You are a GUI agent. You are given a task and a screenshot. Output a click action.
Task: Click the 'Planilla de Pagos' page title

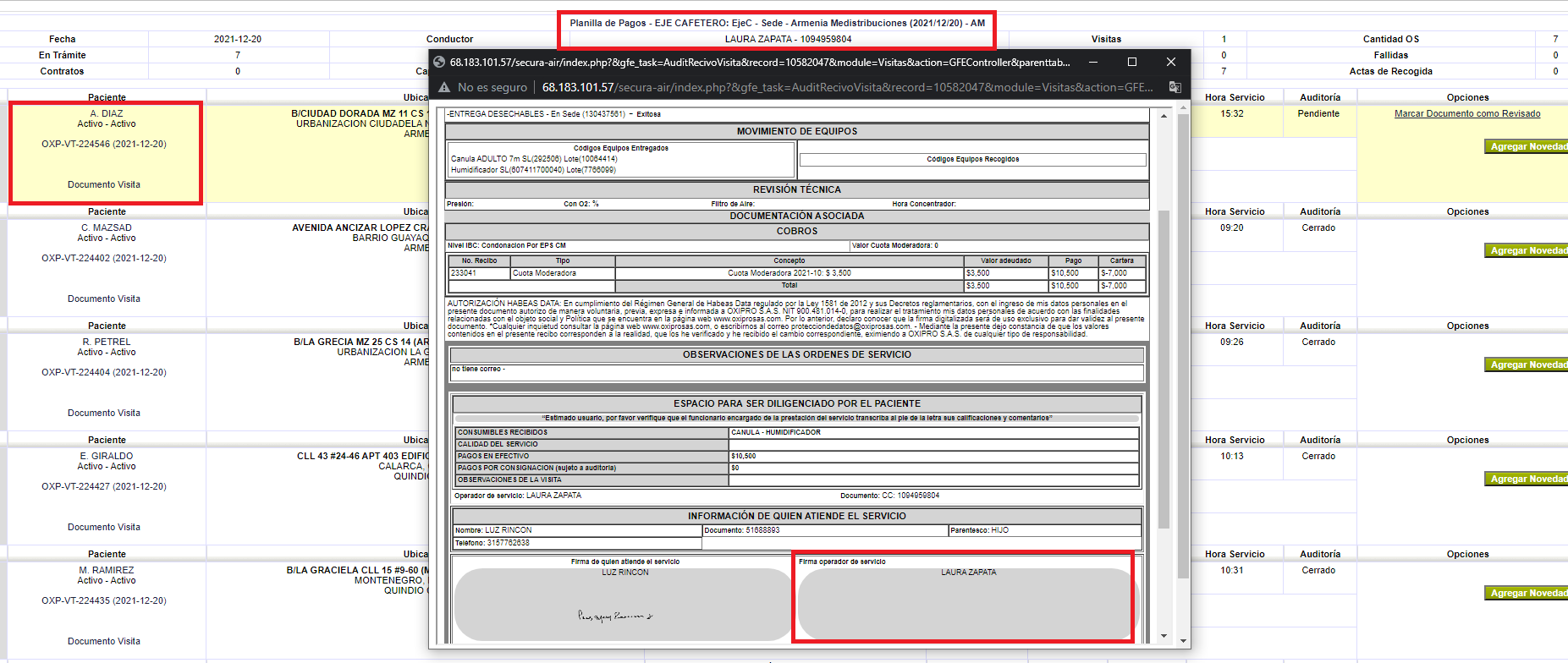(777, 23)
